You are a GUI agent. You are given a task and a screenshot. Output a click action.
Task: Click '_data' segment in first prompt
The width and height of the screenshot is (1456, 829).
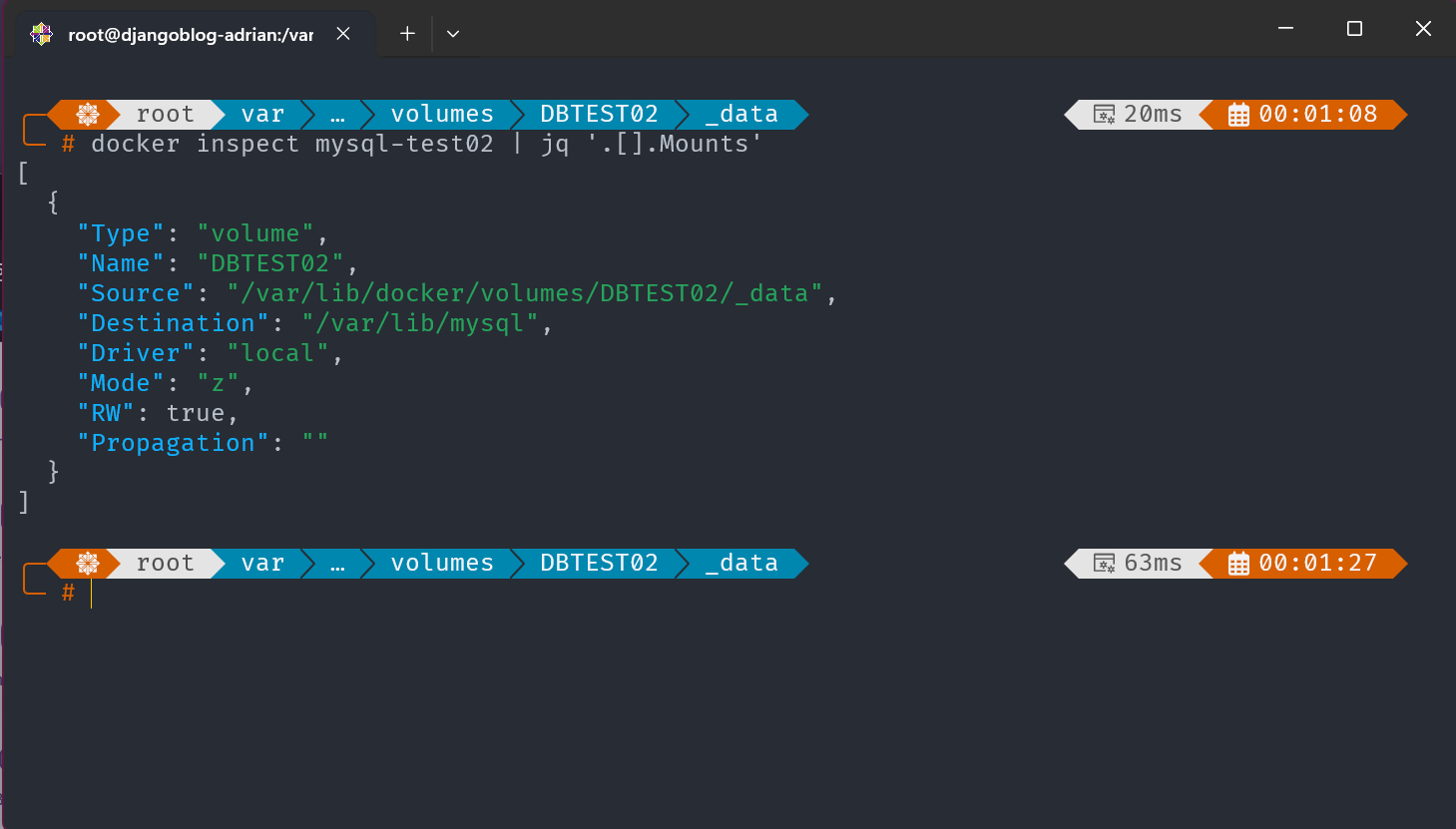tap(741, 115)
